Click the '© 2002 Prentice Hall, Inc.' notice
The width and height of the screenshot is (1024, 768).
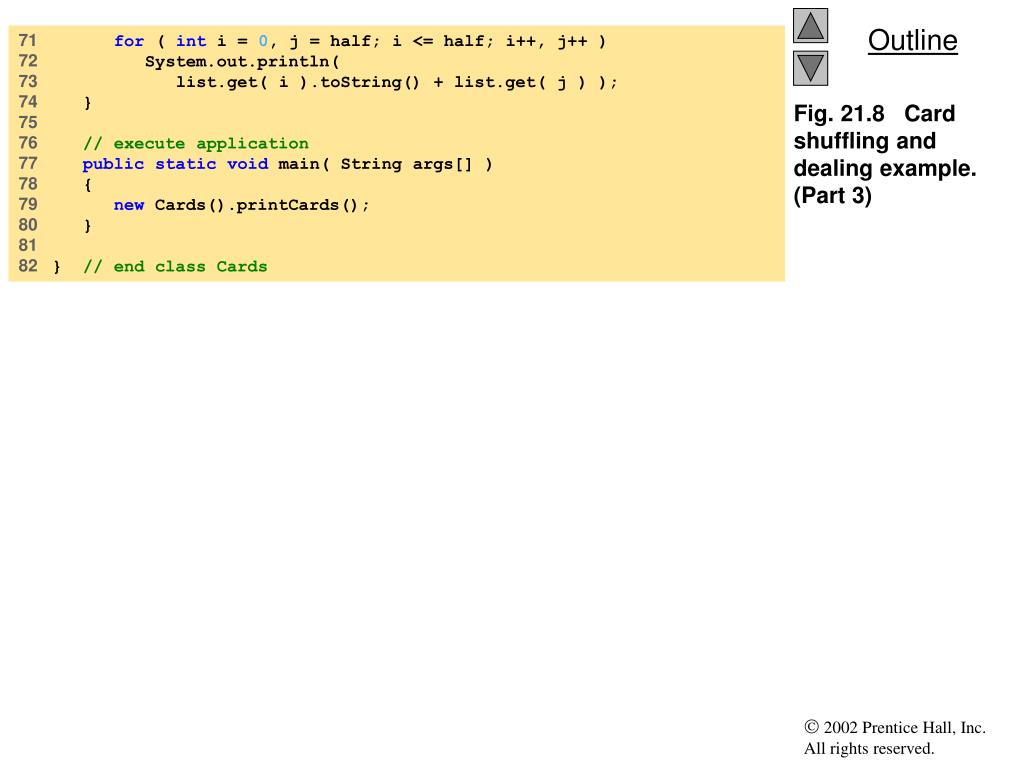(895, 728)
